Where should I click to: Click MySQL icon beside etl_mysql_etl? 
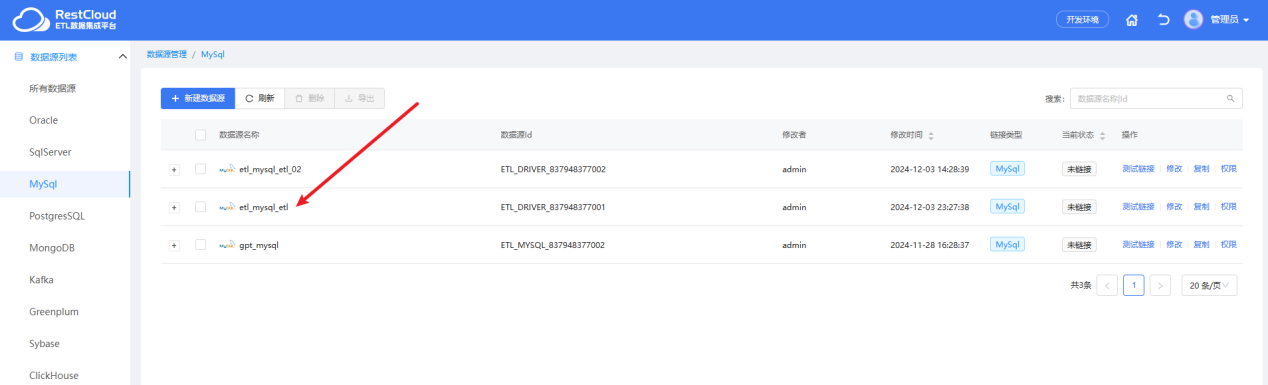point(227,207)
